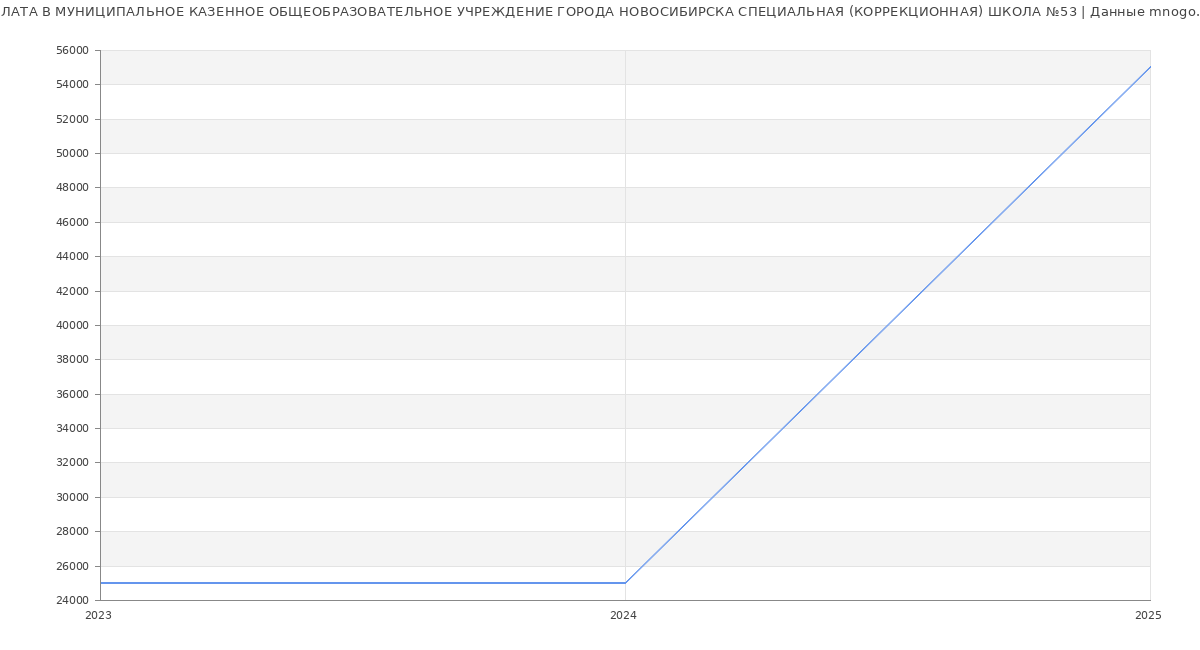
Task: Click the 26000 y-axis label
Action: pos(74,566)
